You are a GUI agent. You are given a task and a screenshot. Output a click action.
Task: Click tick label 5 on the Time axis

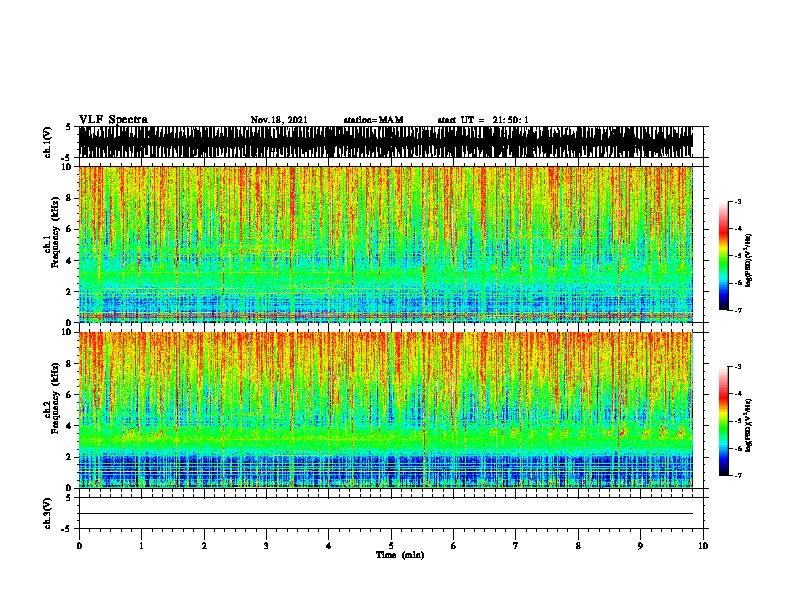click(x=391, y=546)
